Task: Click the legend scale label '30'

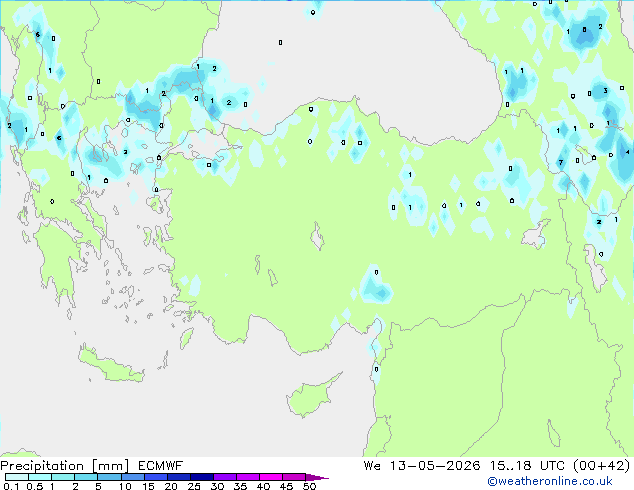Action: point(217,486)
